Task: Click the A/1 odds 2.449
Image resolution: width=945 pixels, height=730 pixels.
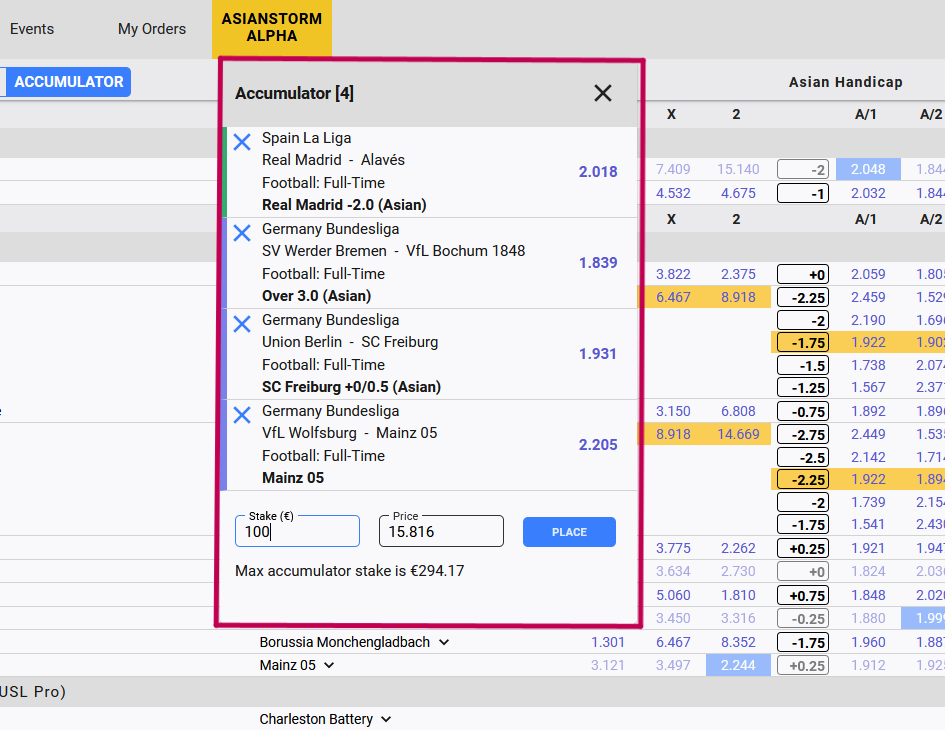Action: click(868, 434)
